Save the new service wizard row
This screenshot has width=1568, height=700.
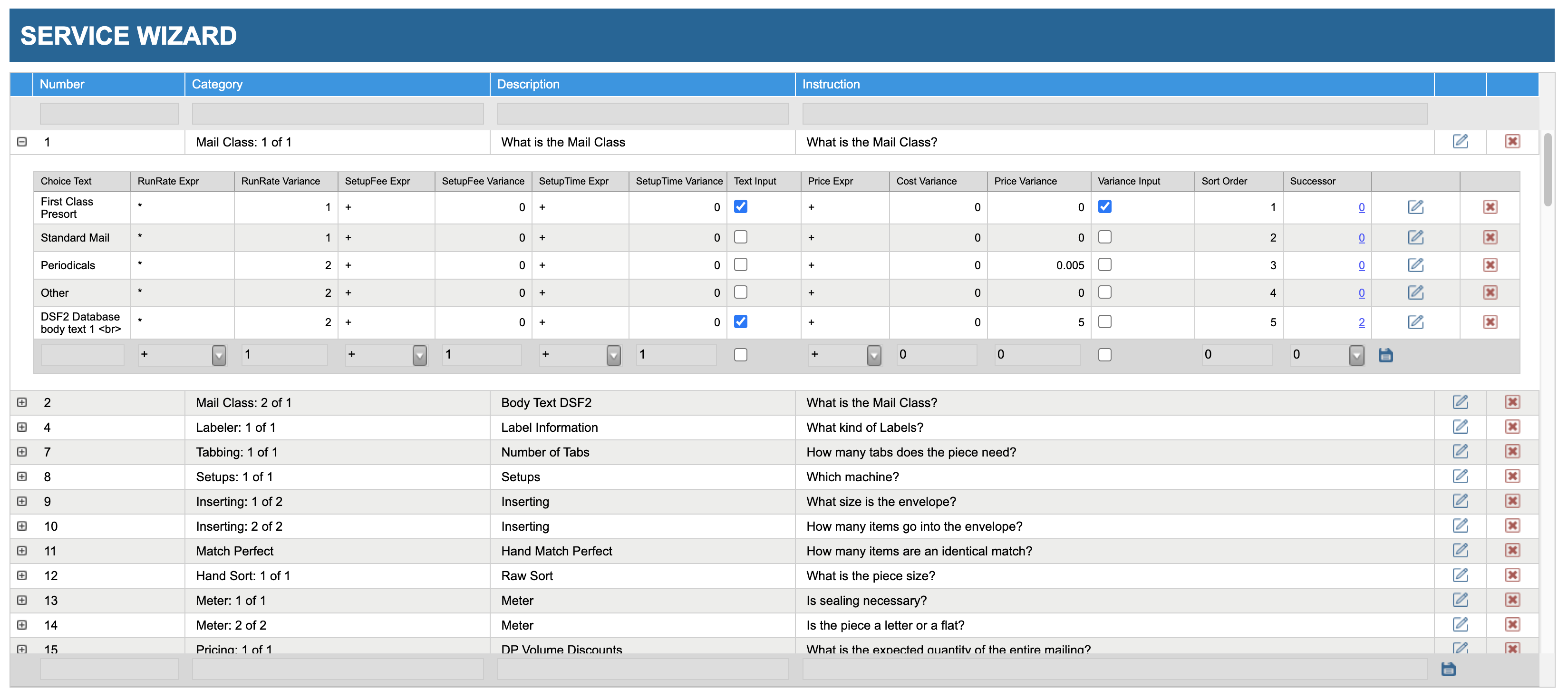tap(1449, 670)
